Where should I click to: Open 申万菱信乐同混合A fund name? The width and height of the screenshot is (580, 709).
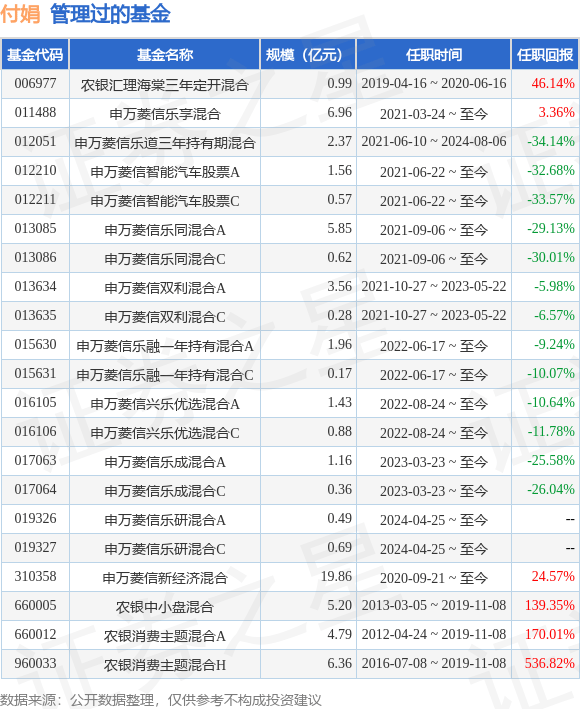point(165,230)
